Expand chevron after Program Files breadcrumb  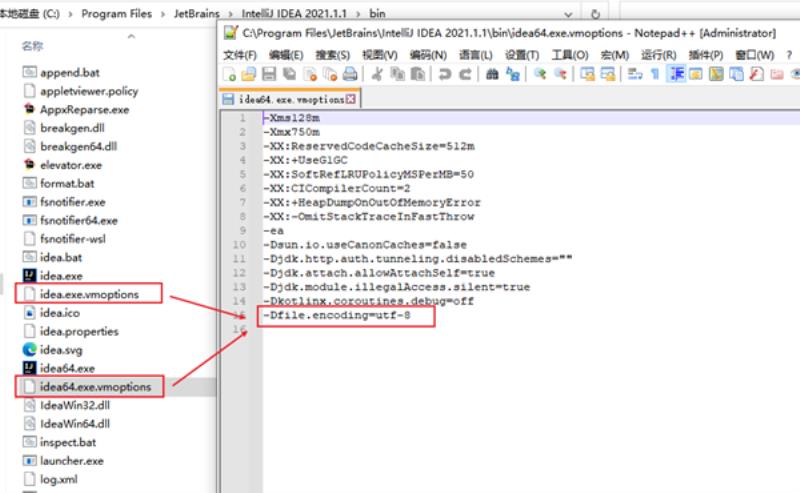pyautogui.click(x=163, y=14)
